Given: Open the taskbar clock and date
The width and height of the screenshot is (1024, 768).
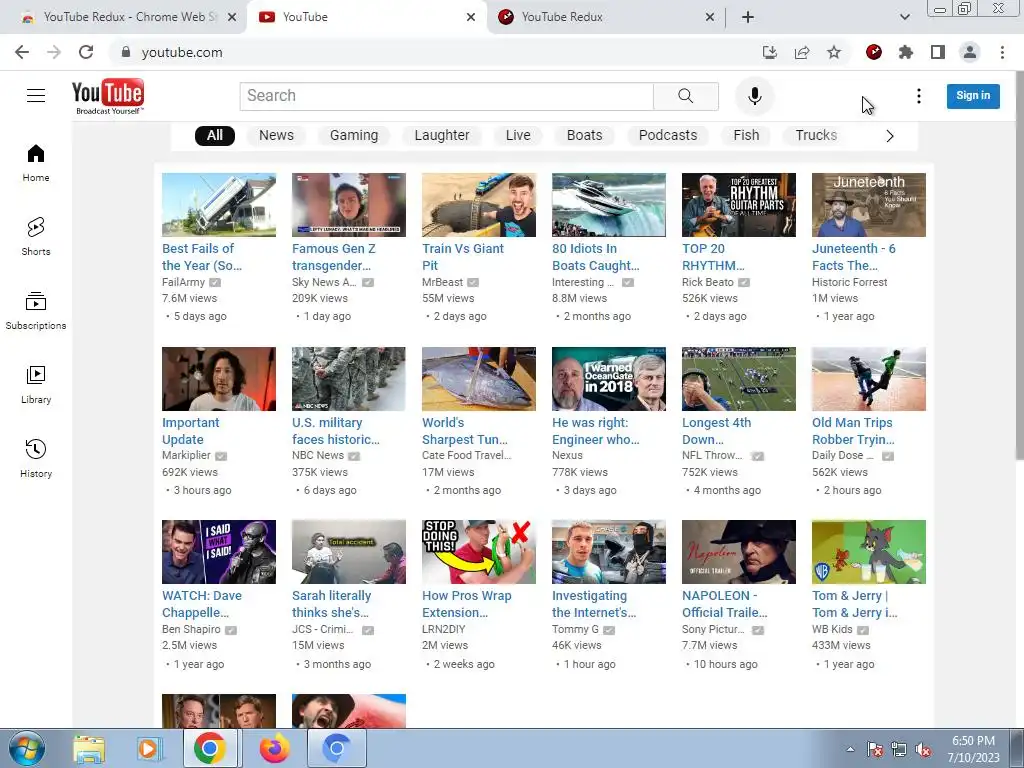Looking at the screenshot, I should click(973, 749).
